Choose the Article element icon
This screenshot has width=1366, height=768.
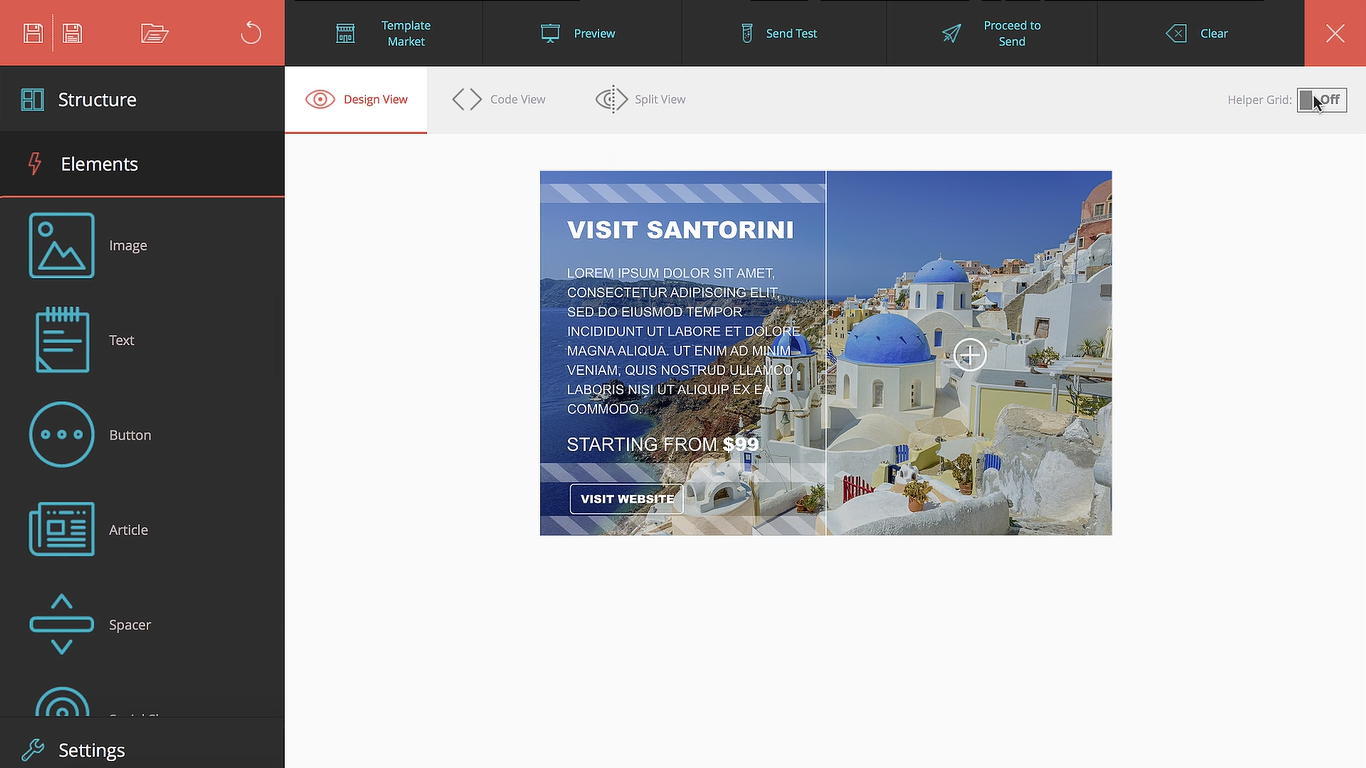tap(62, 529)
